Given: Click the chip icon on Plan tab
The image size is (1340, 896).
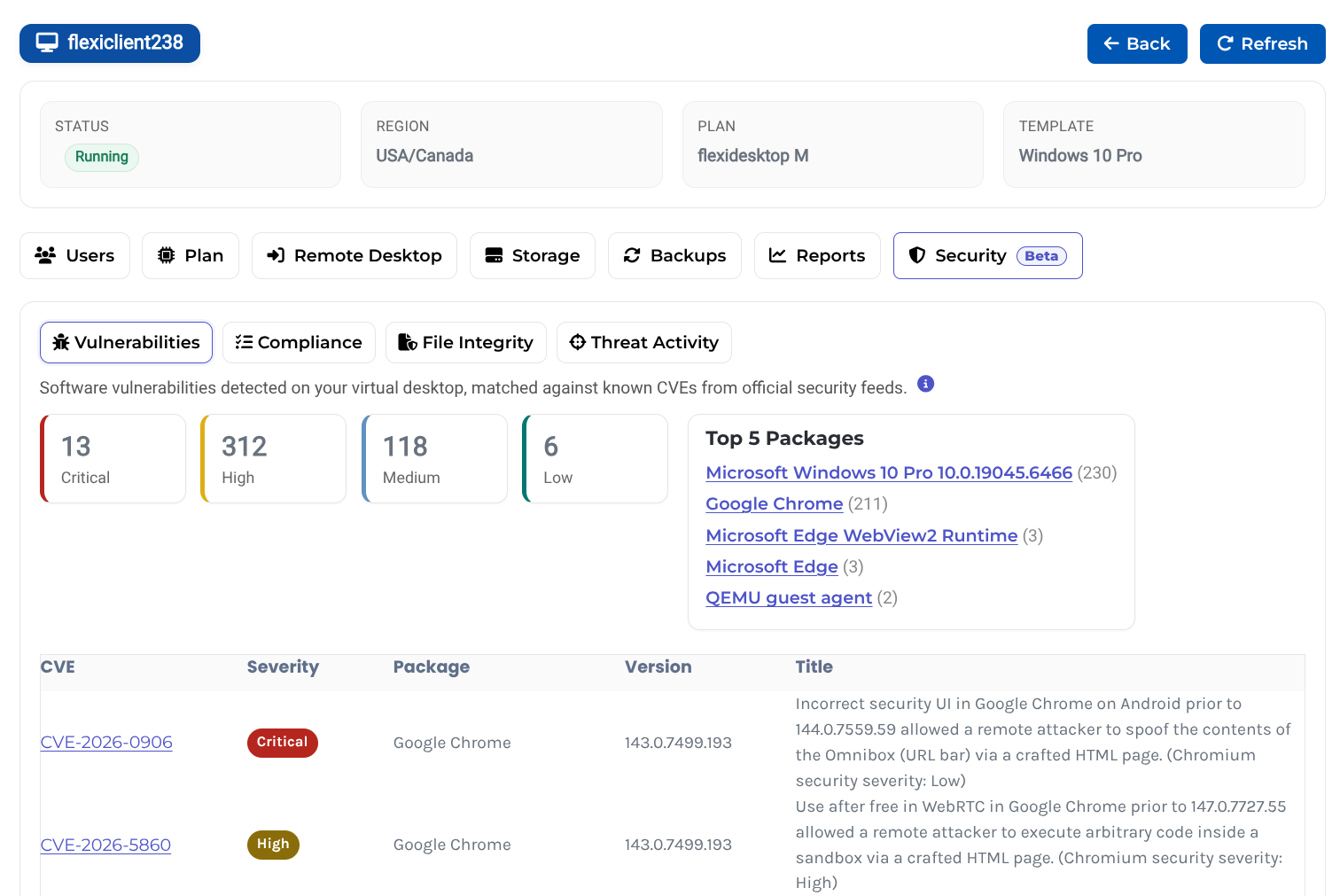Looking at the screenshot, I should pos(166,255).
